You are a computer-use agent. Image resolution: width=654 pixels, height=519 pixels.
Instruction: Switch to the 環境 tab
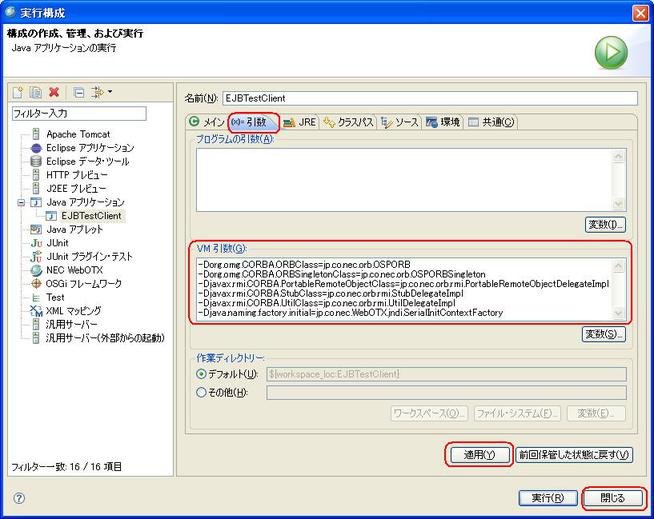pos(443,122)
